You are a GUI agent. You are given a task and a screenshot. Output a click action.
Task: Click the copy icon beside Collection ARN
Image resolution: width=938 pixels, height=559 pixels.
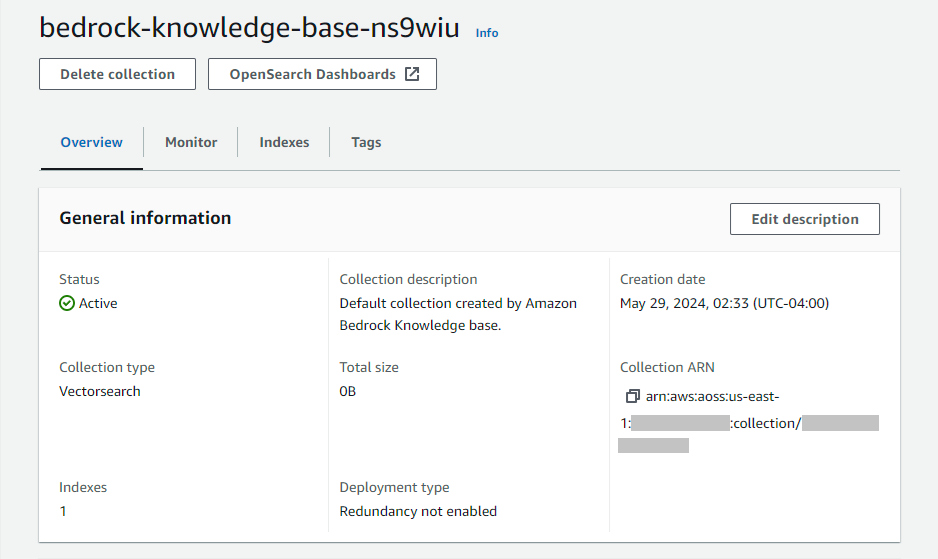coord(632,396)
